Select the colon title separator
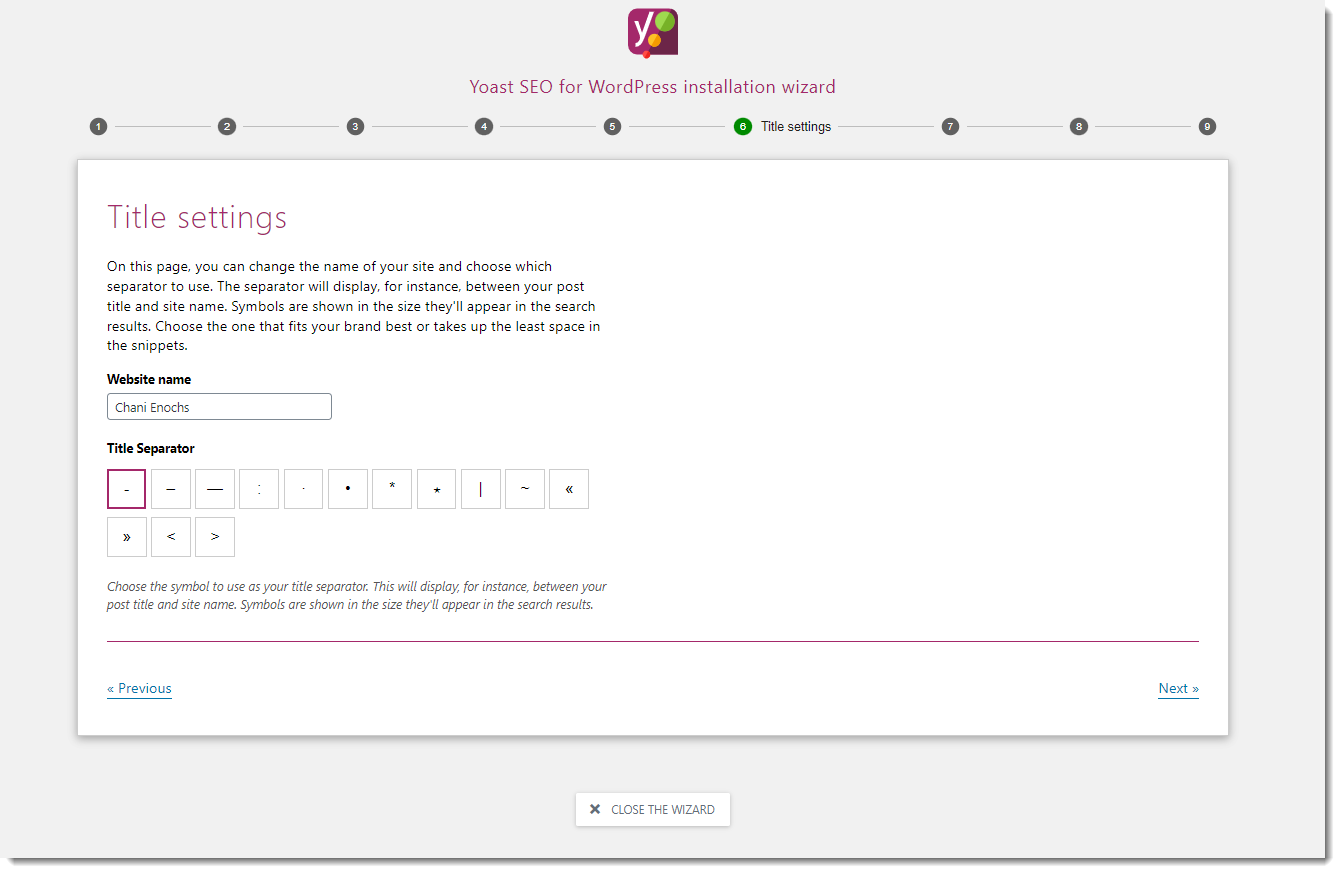 pyautogui.click(x=259, y=489)
